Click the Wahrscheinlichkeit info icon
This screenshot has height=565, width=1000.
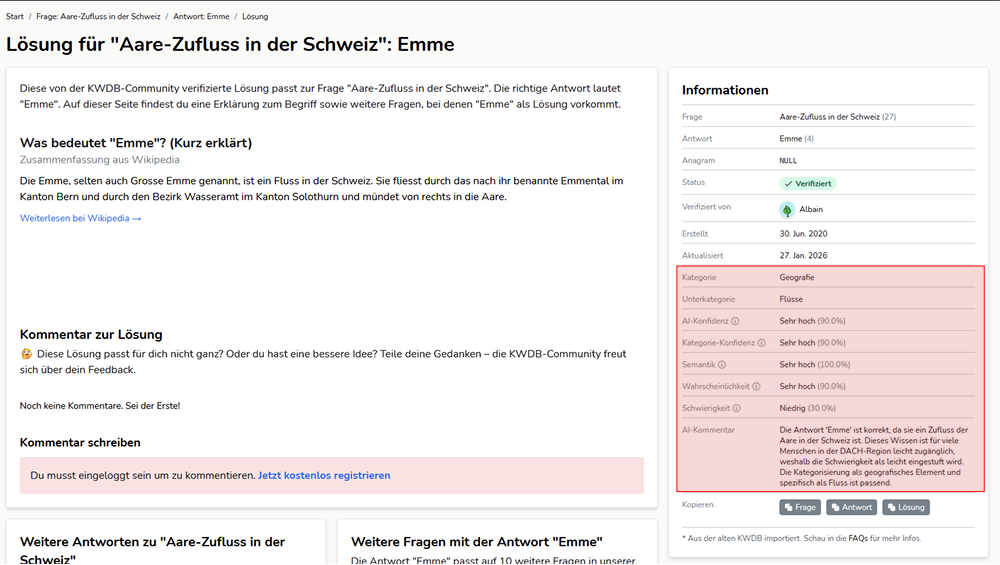[x=756, y=387]
